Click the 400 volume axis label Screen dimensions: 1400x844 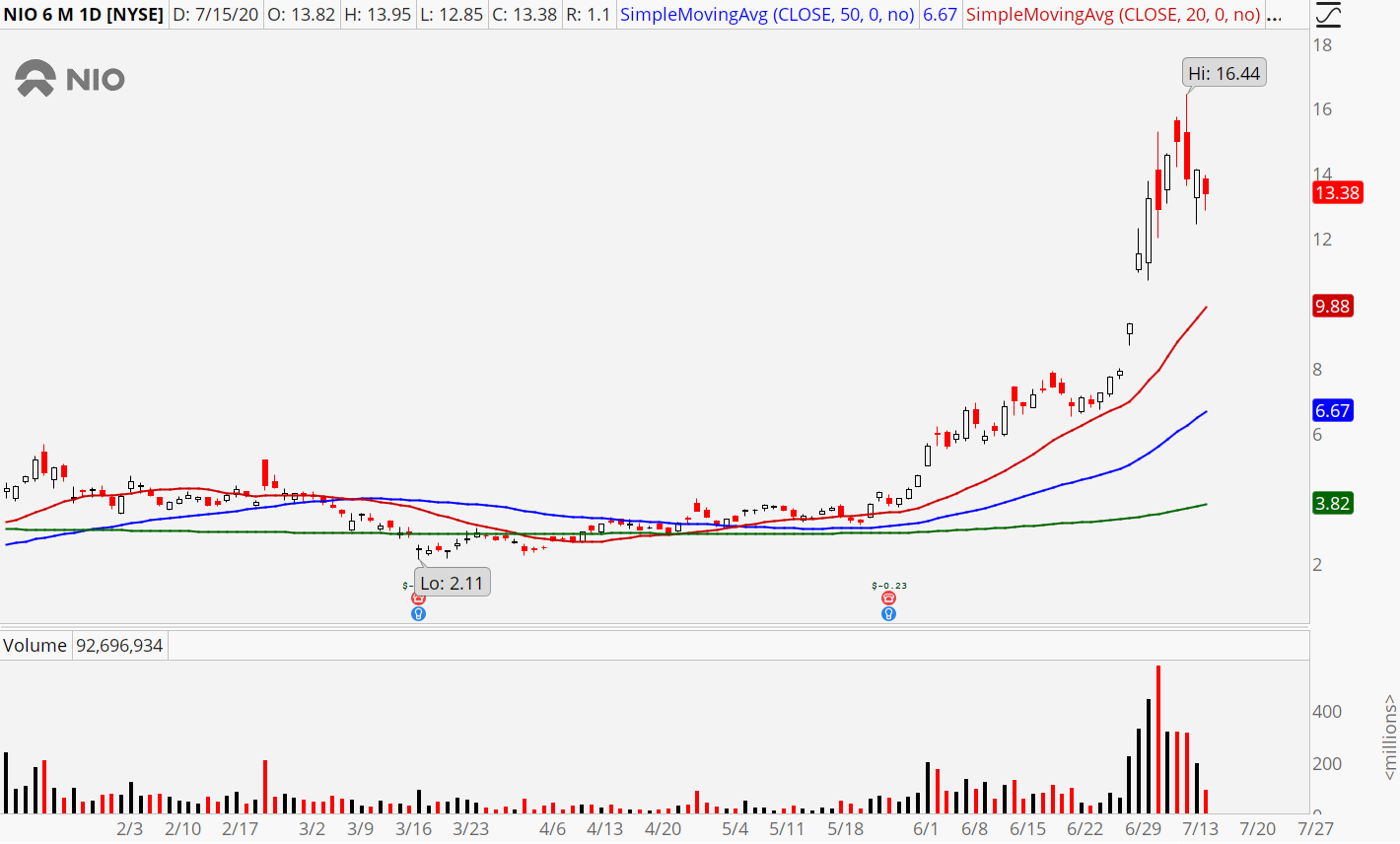[1326, 712]
